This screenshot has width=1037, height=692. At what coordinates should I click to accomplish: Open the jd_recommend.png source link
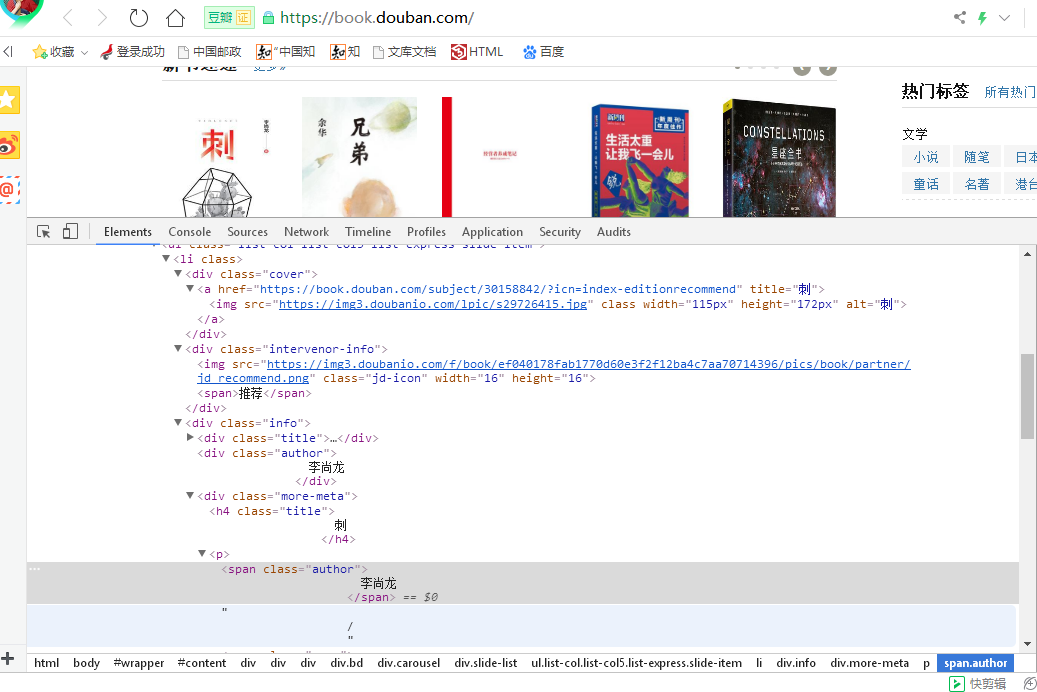[x=554, y=371]
